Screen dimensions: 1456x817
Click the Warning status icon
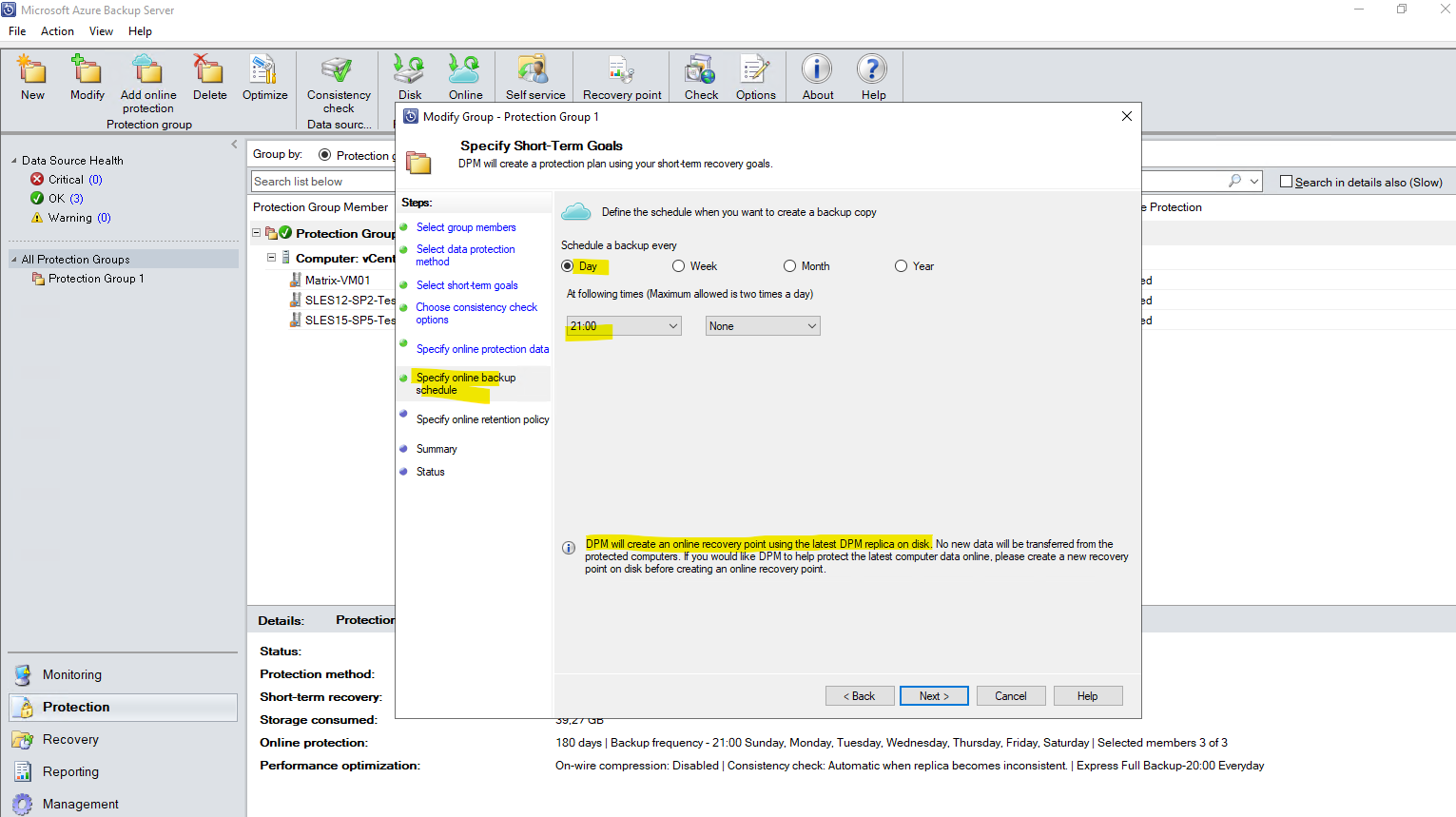point(37,218)
